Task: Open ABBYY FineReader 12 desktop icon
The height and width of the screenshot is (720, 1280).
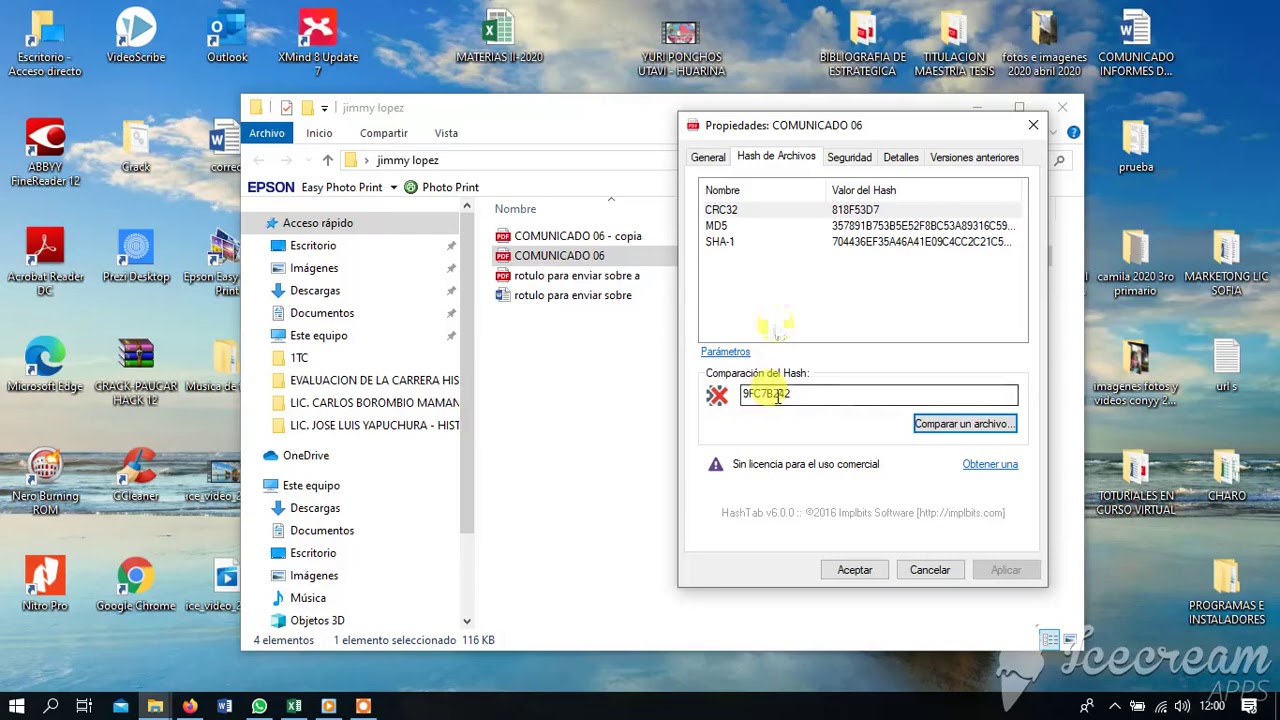Action: [x=45, y=152]
